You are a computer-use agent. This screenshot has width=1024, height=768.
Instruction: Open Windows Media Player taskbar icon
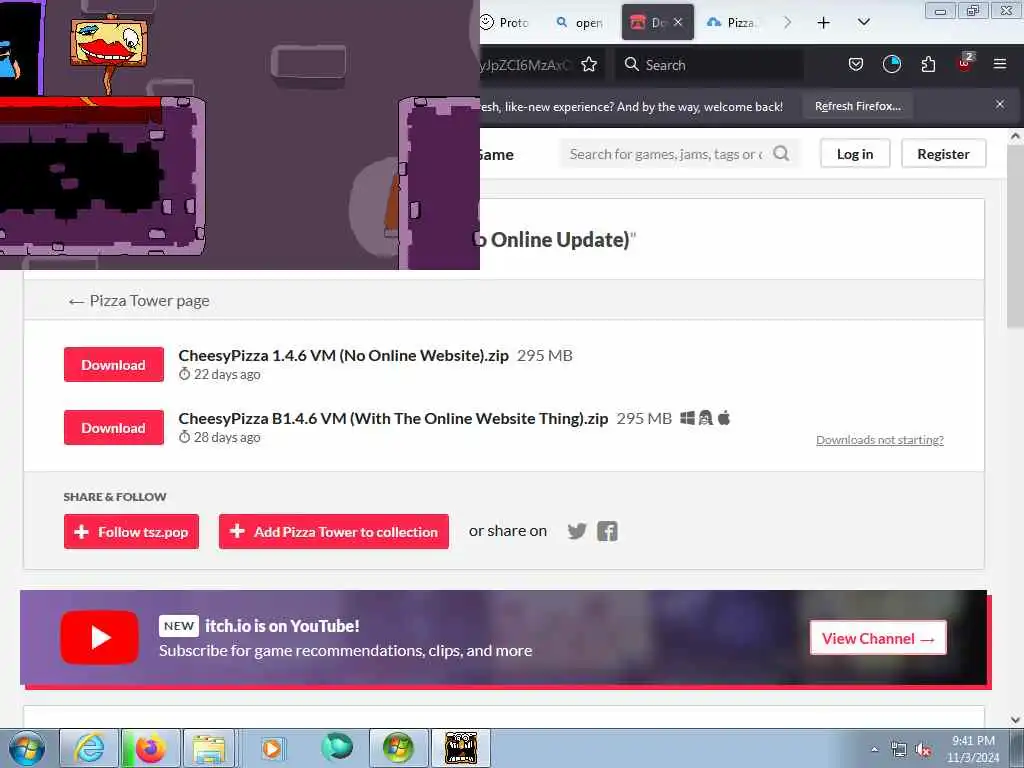272,748
